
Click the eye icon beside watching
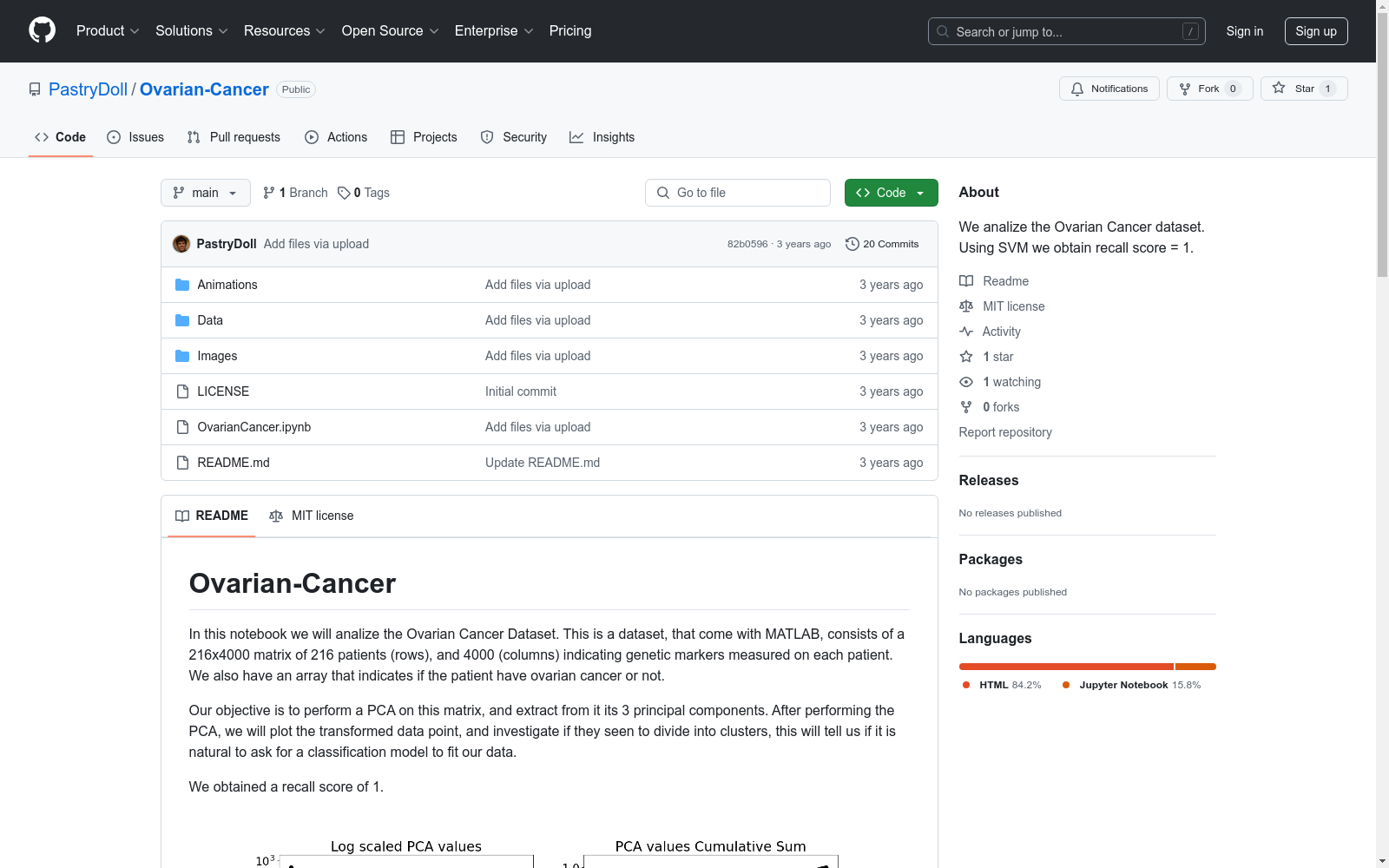click(966, 382)
